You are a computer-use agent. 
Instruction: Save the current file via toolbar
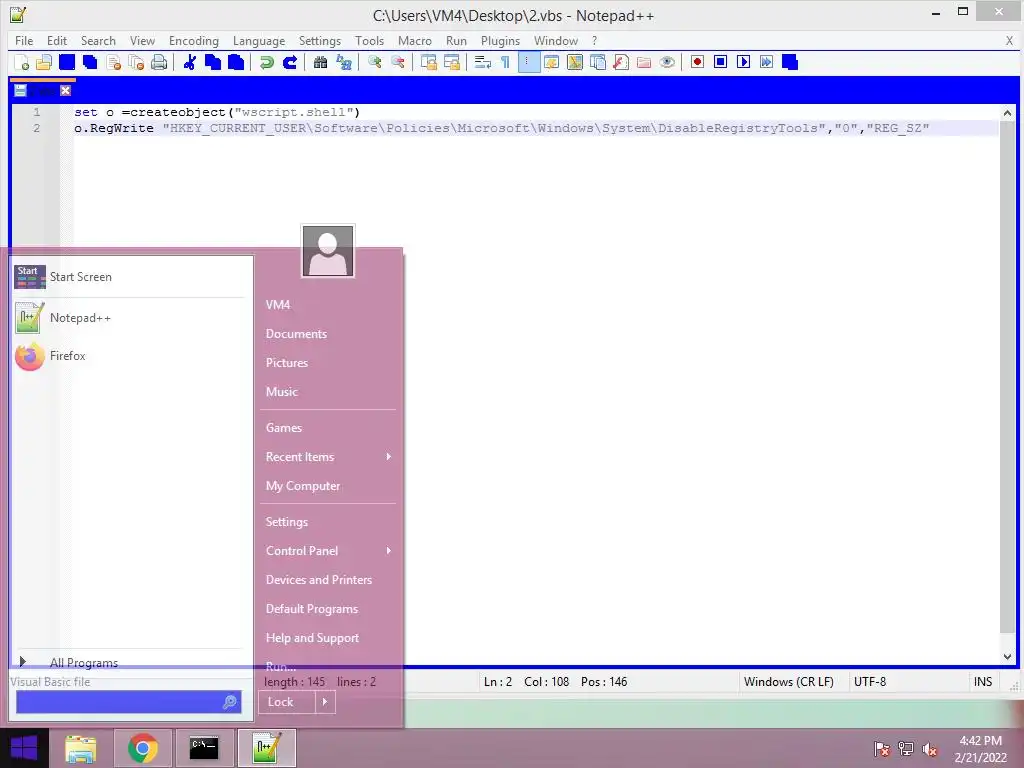67,62
